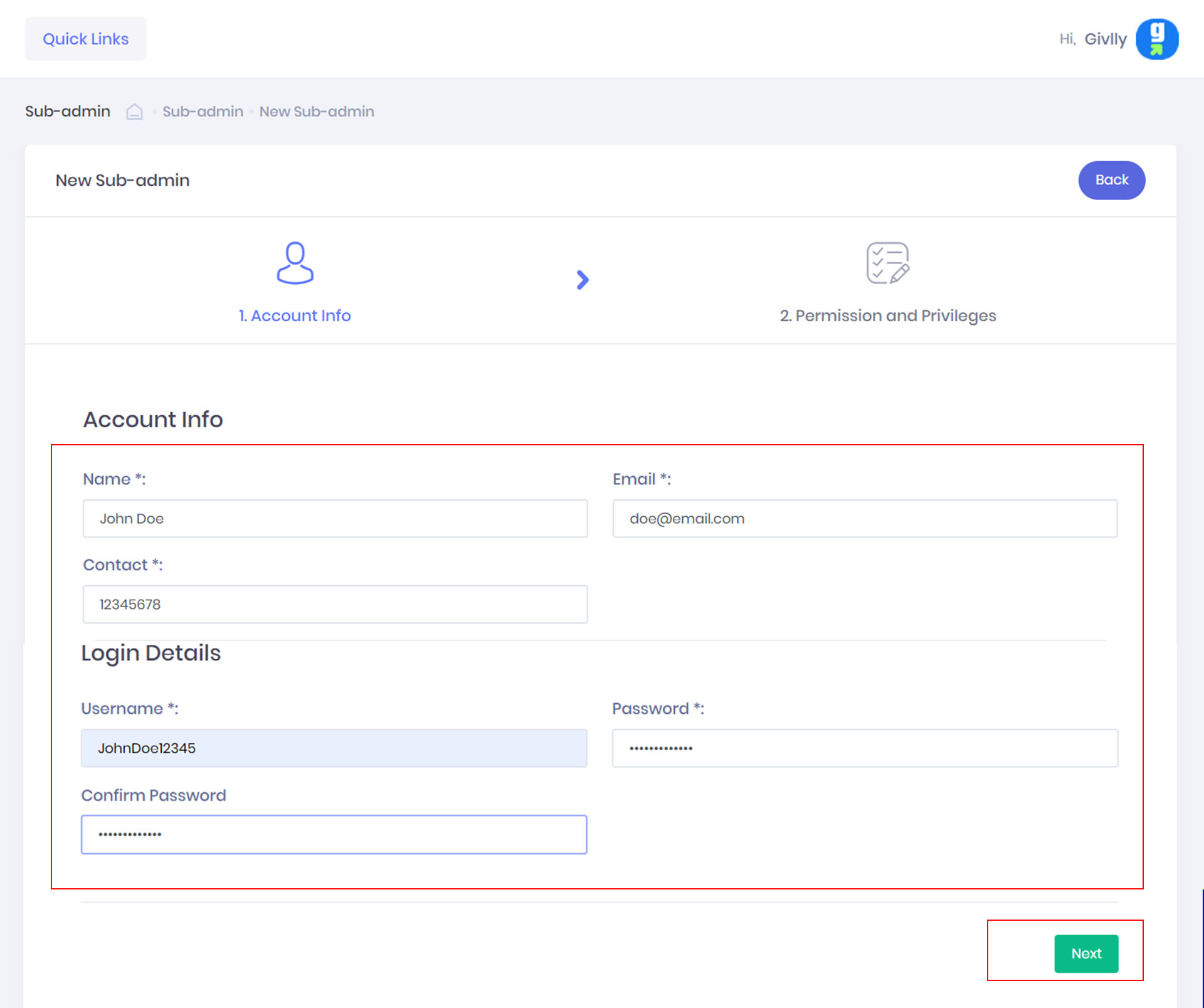Viewport: 1204px width, 1008px height.
Task: Open the New Sub-admin breadcrumb link
Action: [x=317, y=112]
